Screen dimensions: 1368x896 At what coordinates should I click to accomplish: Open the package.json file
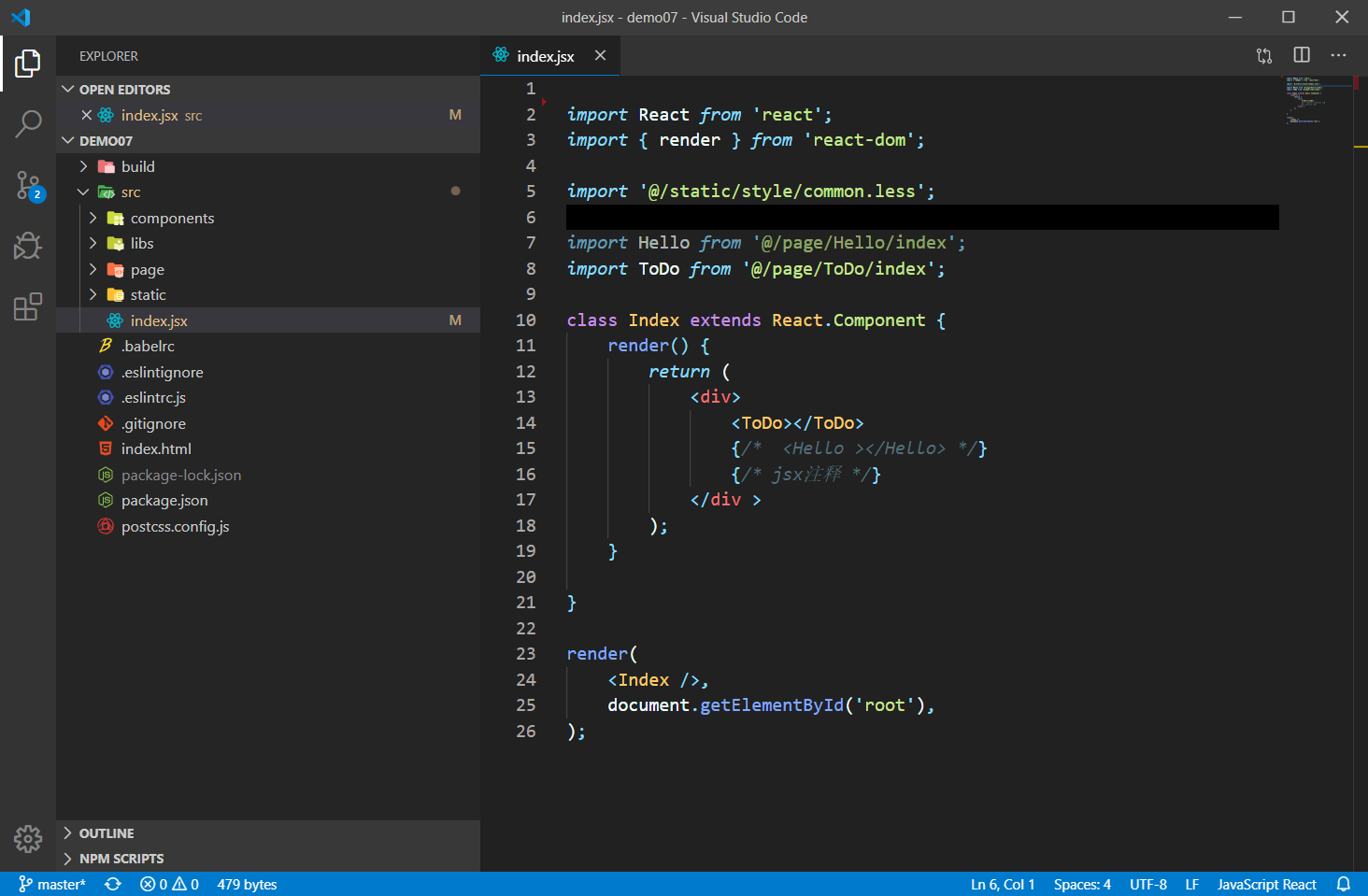tap(268, 500)
